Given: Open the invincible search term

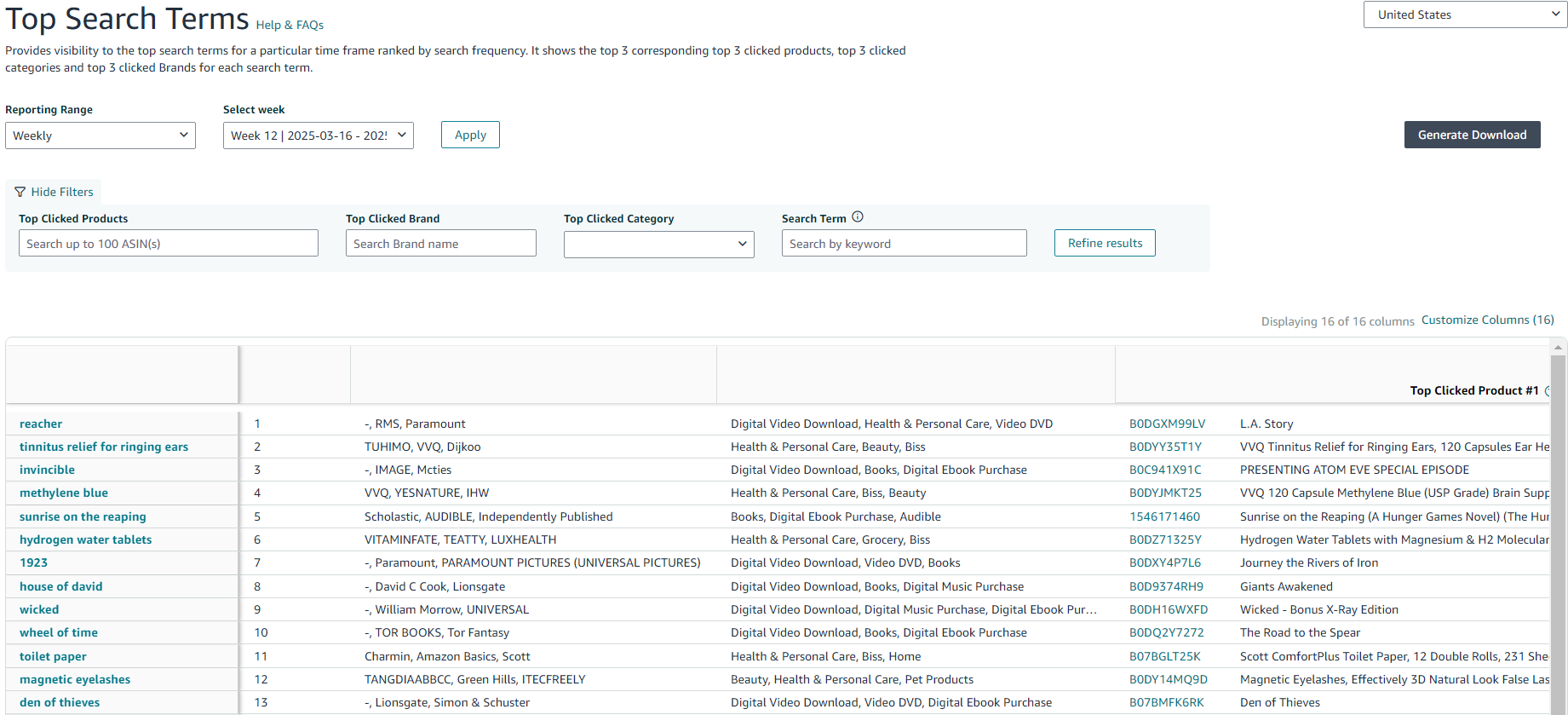Looking at the screenshot, I should click(x=47, y=470).
